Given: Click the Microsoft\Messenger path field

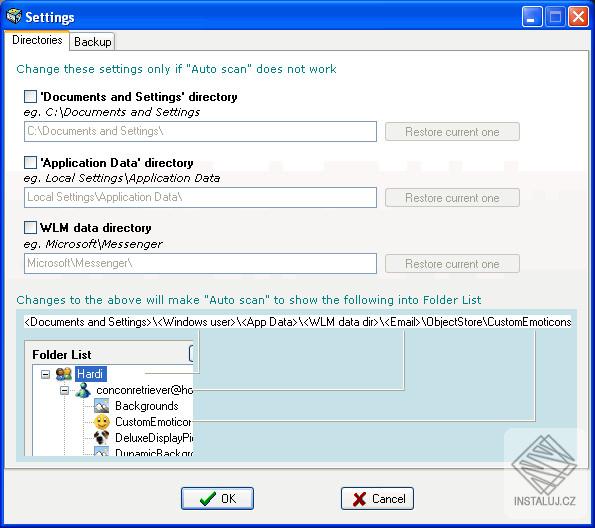Looking at the screenshot, I should coord(200,263).
